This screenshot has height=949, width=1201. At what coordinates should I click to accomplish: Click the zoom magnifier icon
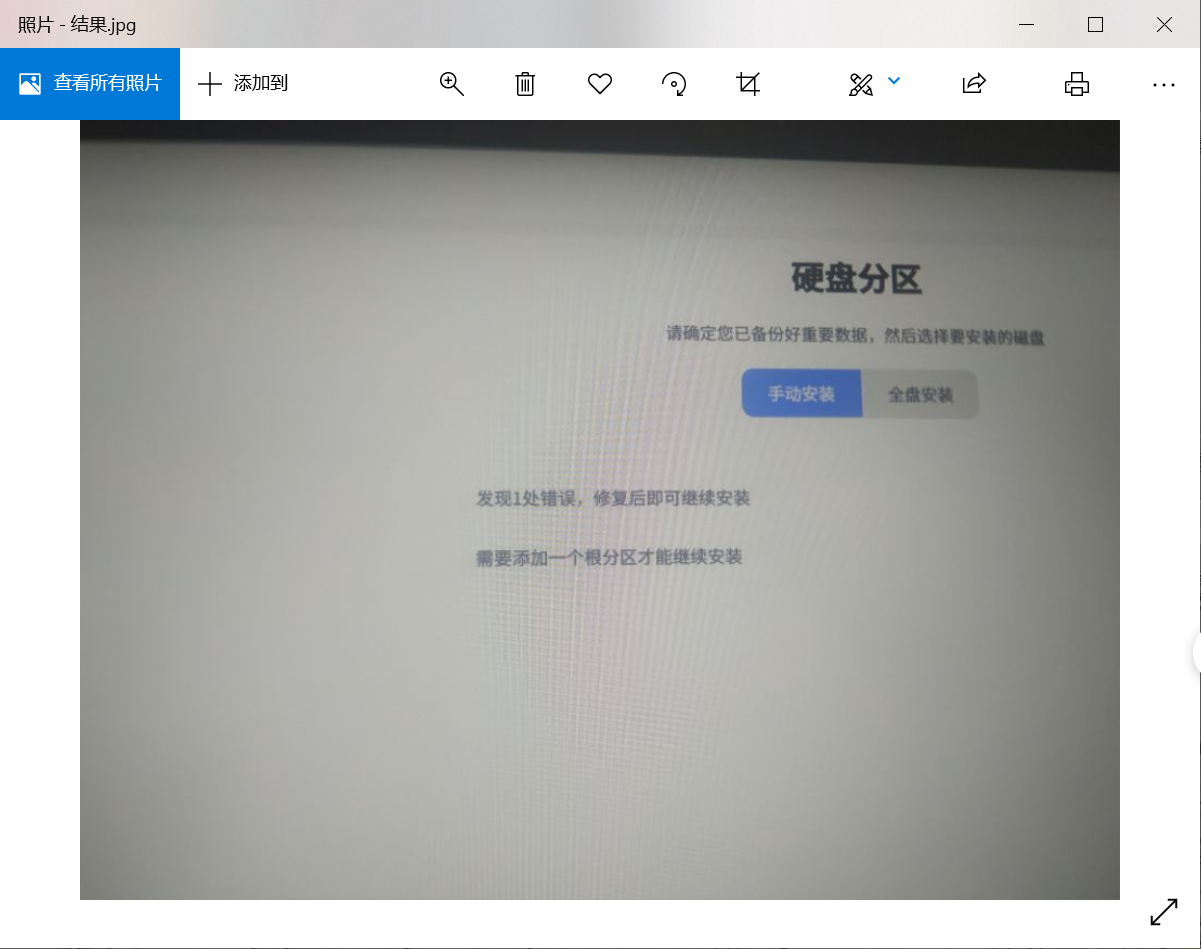pos(452,84)
